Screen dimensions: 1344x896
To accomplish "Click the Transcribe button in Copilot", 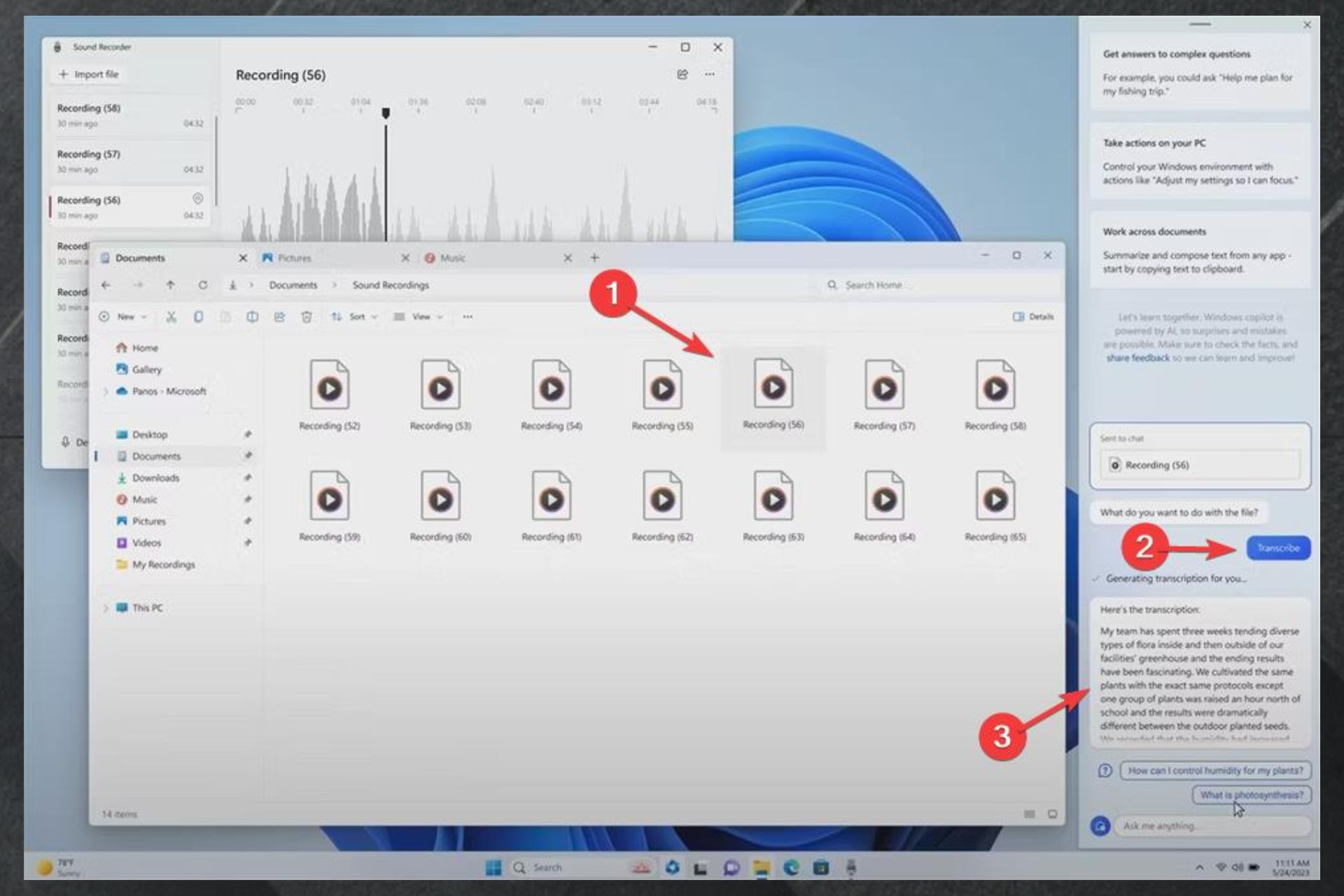I will [x=1277, y=548].
